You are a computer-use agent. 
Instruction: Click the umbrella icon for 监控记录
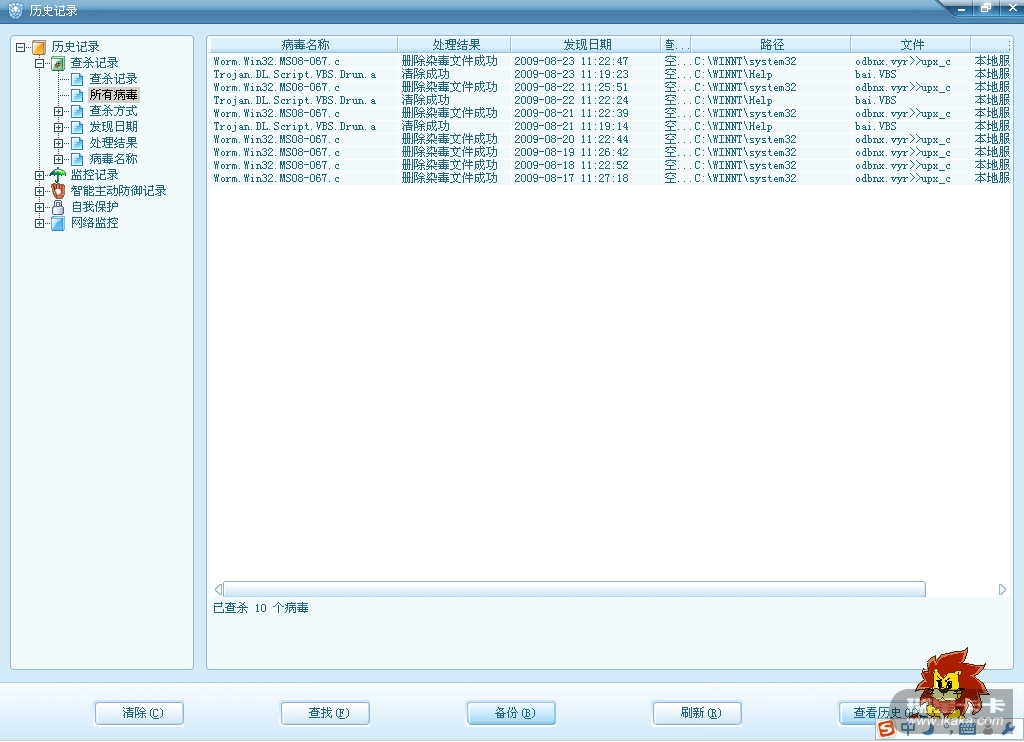(58, 174)
